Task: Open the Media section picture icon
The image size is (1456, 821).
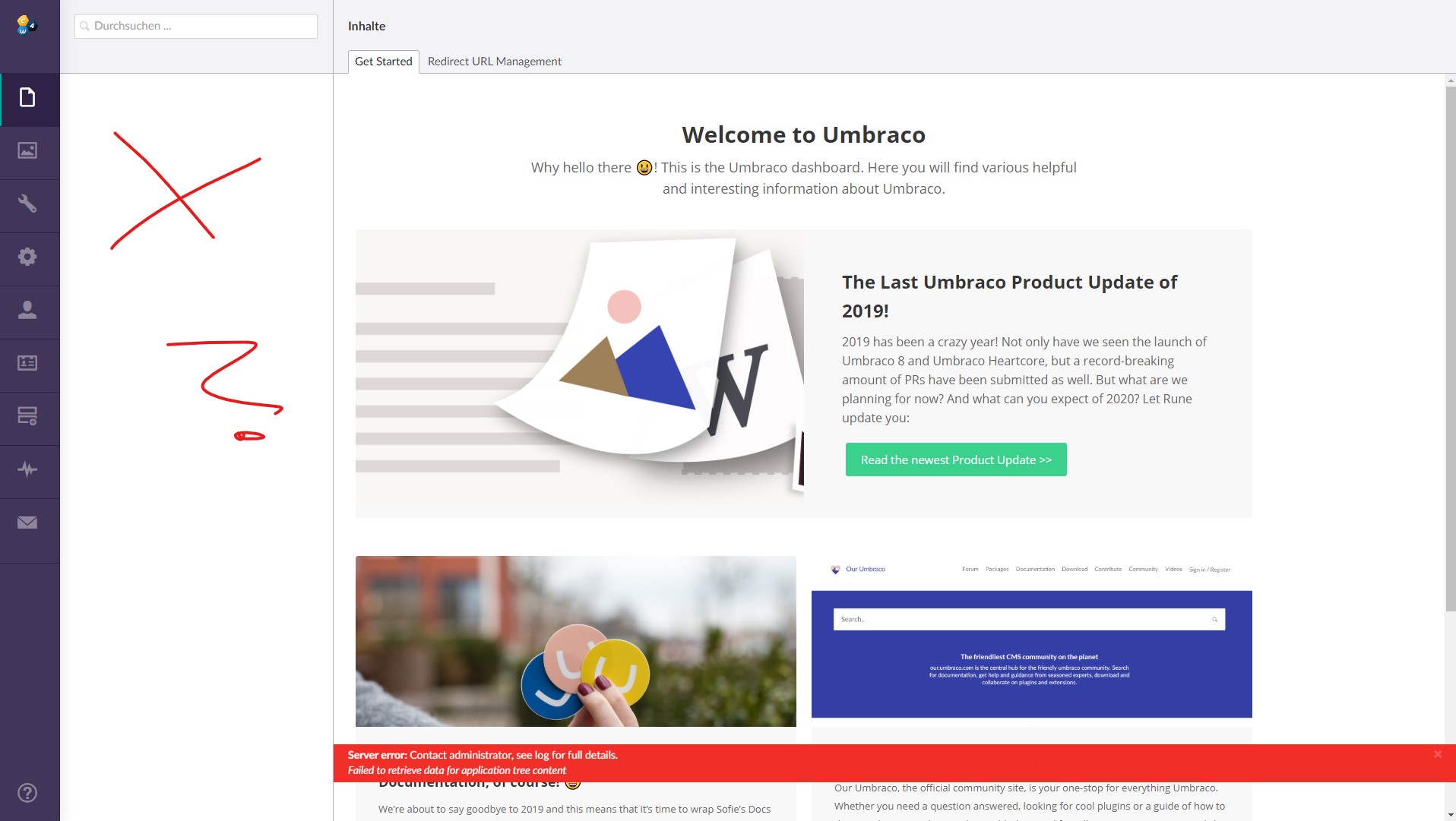Action: [x=27, y=151]
